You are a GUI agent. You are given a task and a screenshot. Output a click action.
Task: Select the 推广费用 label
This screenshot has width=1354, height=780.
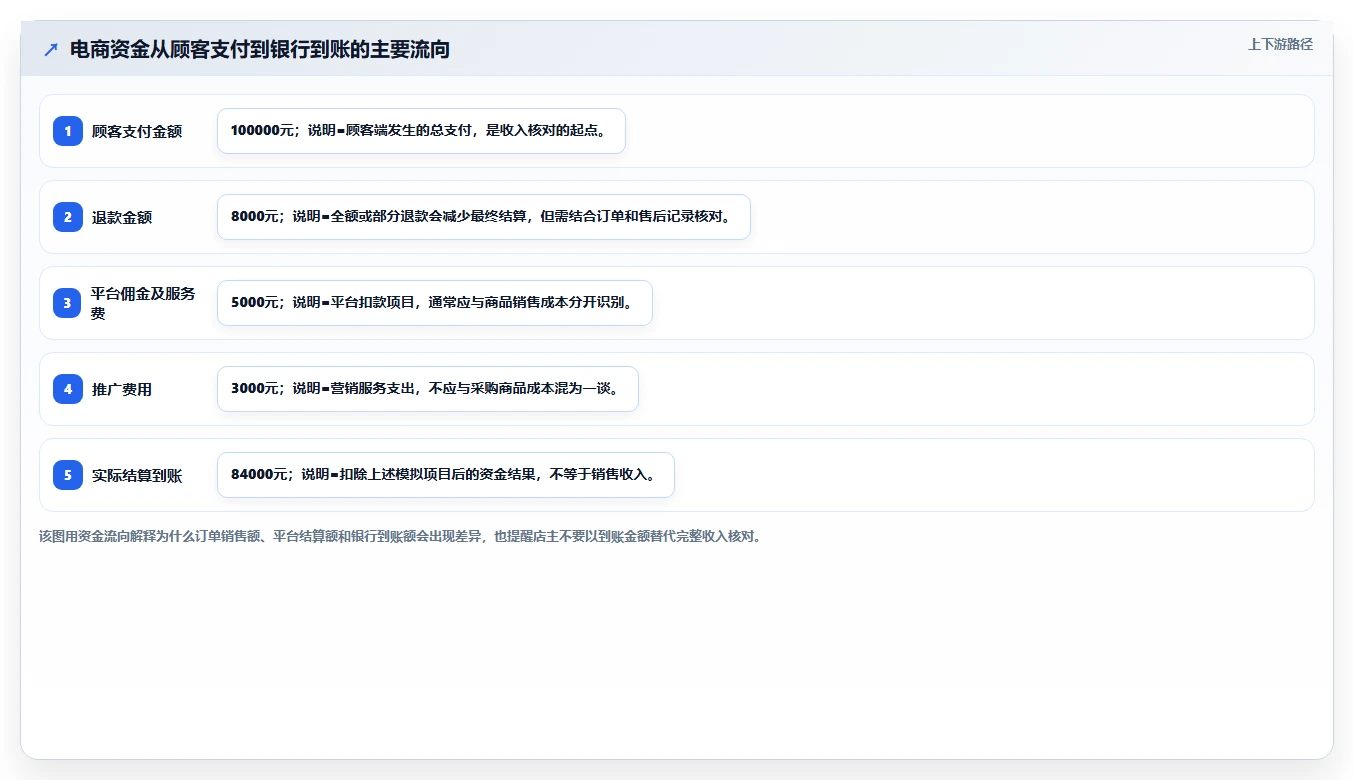click(122, 389)
